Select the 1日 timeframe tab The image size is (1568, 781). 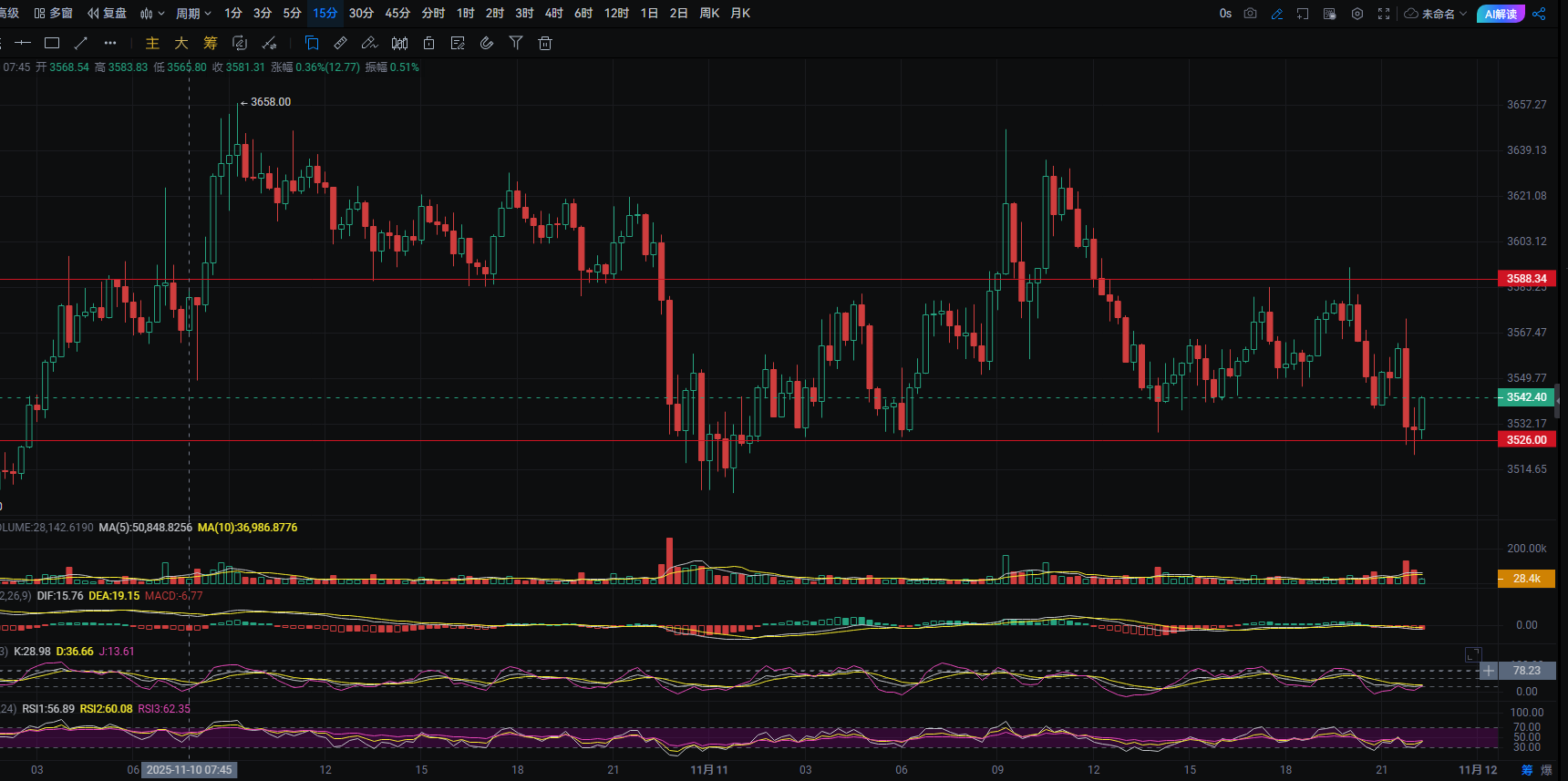[649, 14]
